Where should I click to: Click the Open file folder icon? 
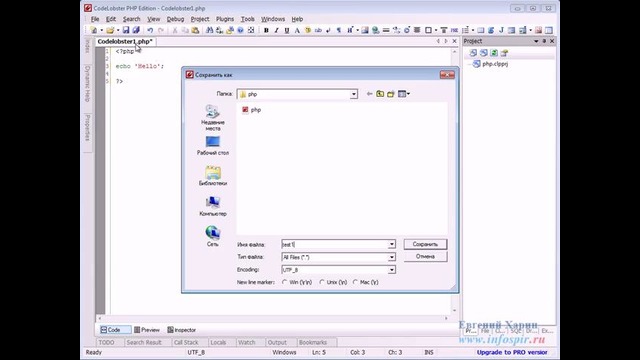(x=110, y=30)
